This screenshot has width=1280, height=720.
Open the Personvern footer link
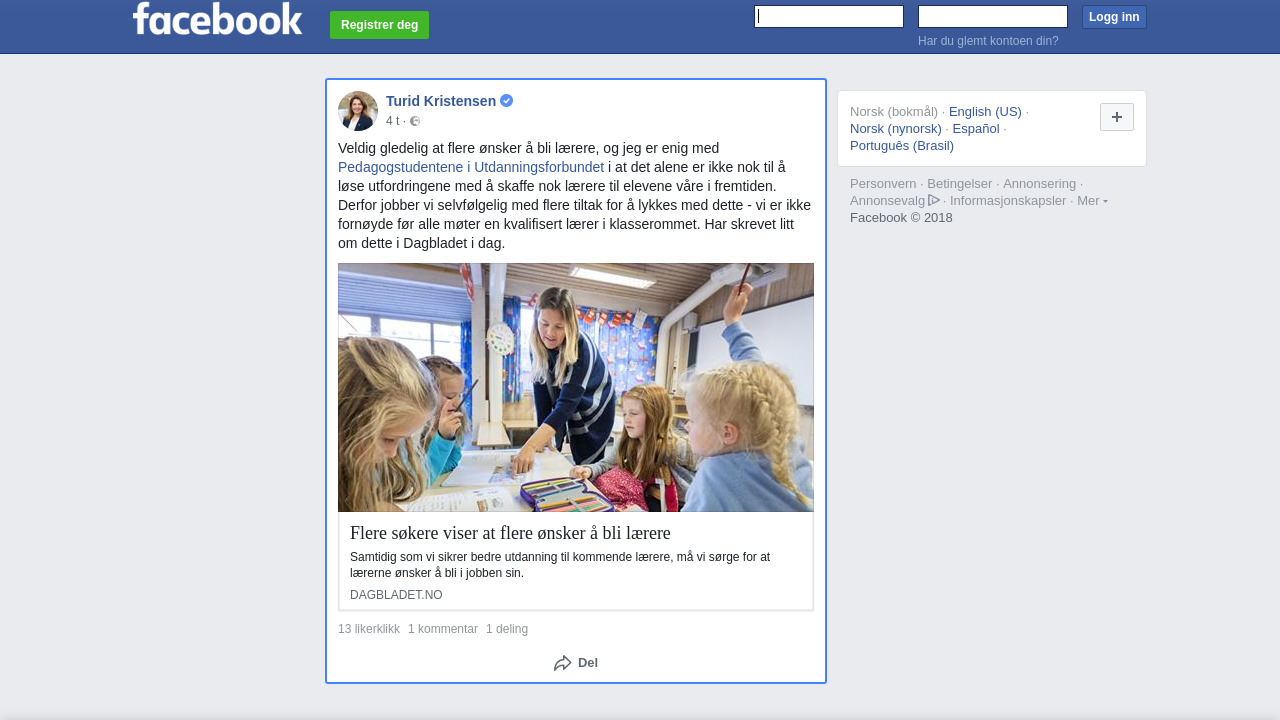coord(883,184)
